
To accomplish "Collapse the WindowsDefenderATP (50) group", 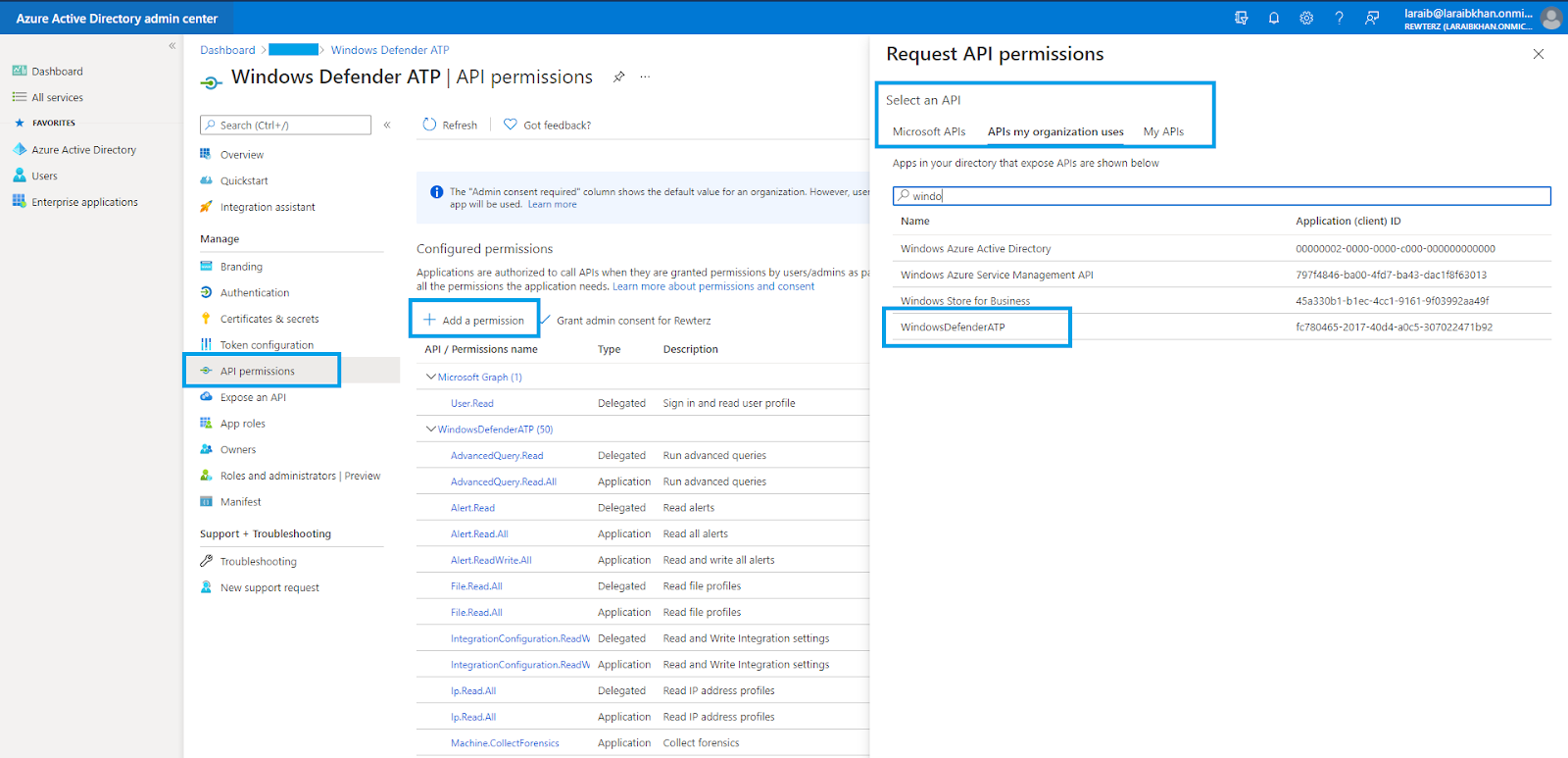I will (x=430, y=429).
